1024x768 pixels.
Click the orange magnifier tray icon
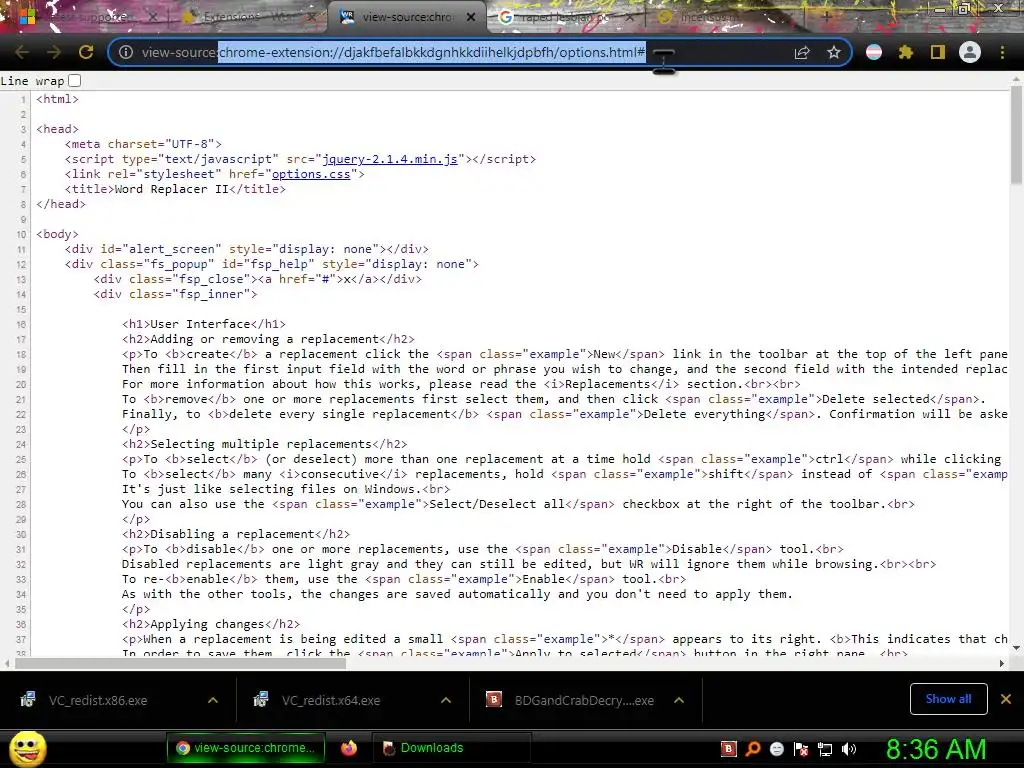[753, 749]
